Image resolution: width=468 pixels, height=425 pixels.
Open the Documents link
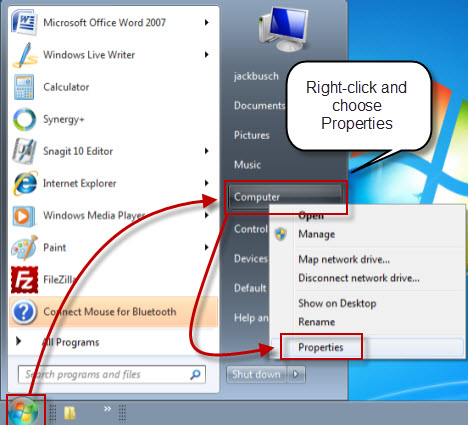[259, 106]
